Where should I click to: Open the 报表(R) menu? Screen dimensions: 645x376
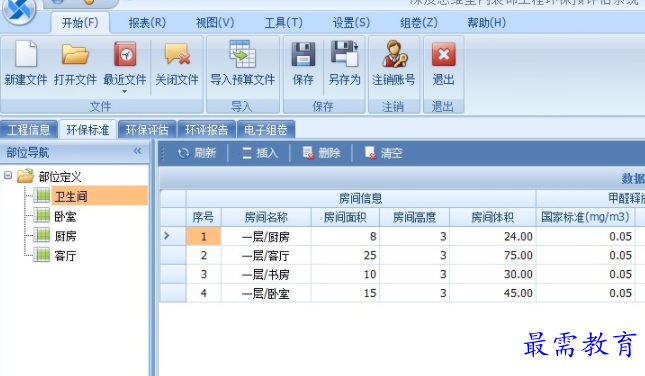point(147,23)
